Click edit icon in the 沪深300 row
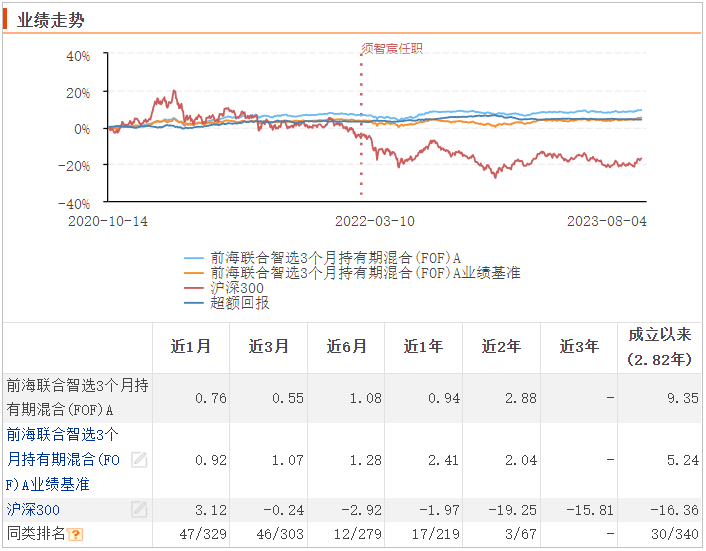Image resolution: width=706 pixels, height=551 pixels. 139,510
